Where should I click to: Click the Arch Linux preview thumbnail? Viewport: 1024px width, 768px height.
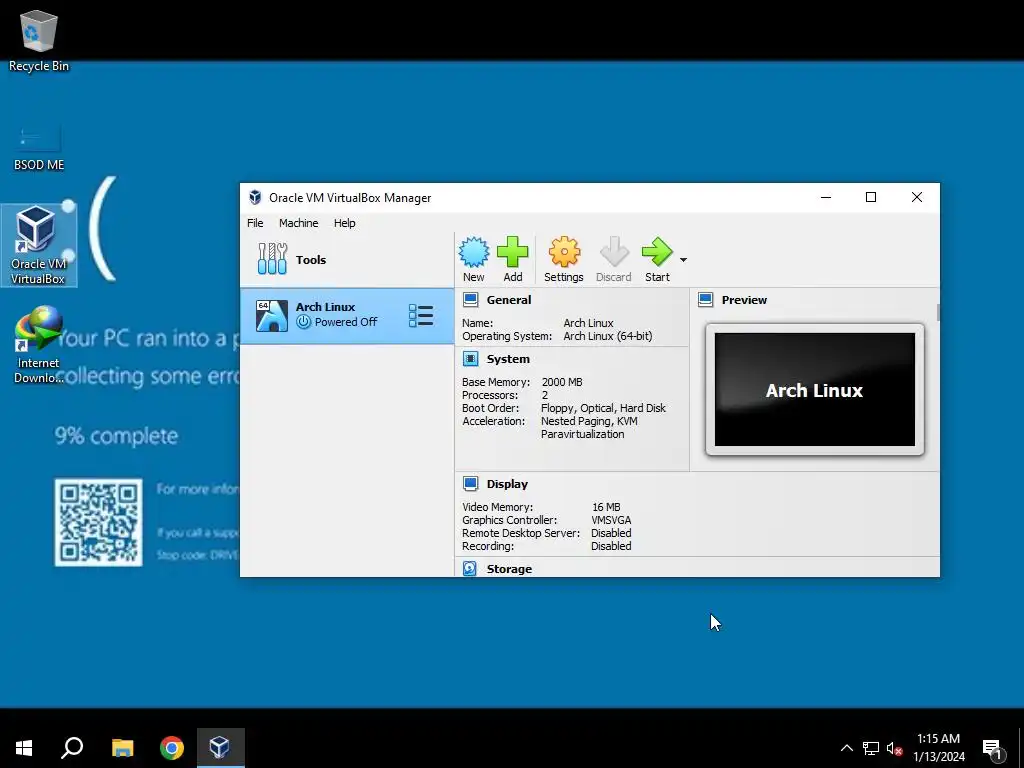pyautogui.click(x=814, y=390)
